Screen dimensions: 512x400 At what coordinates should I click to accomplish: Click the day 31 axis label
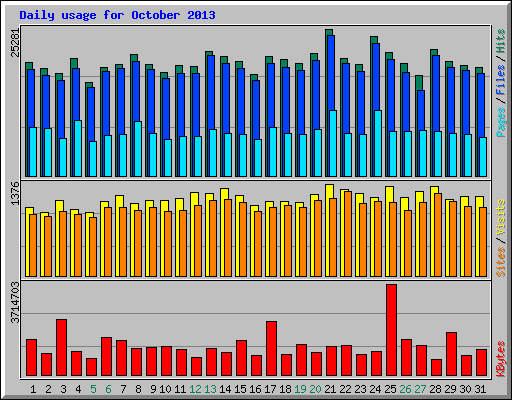(x=480, y=389)
